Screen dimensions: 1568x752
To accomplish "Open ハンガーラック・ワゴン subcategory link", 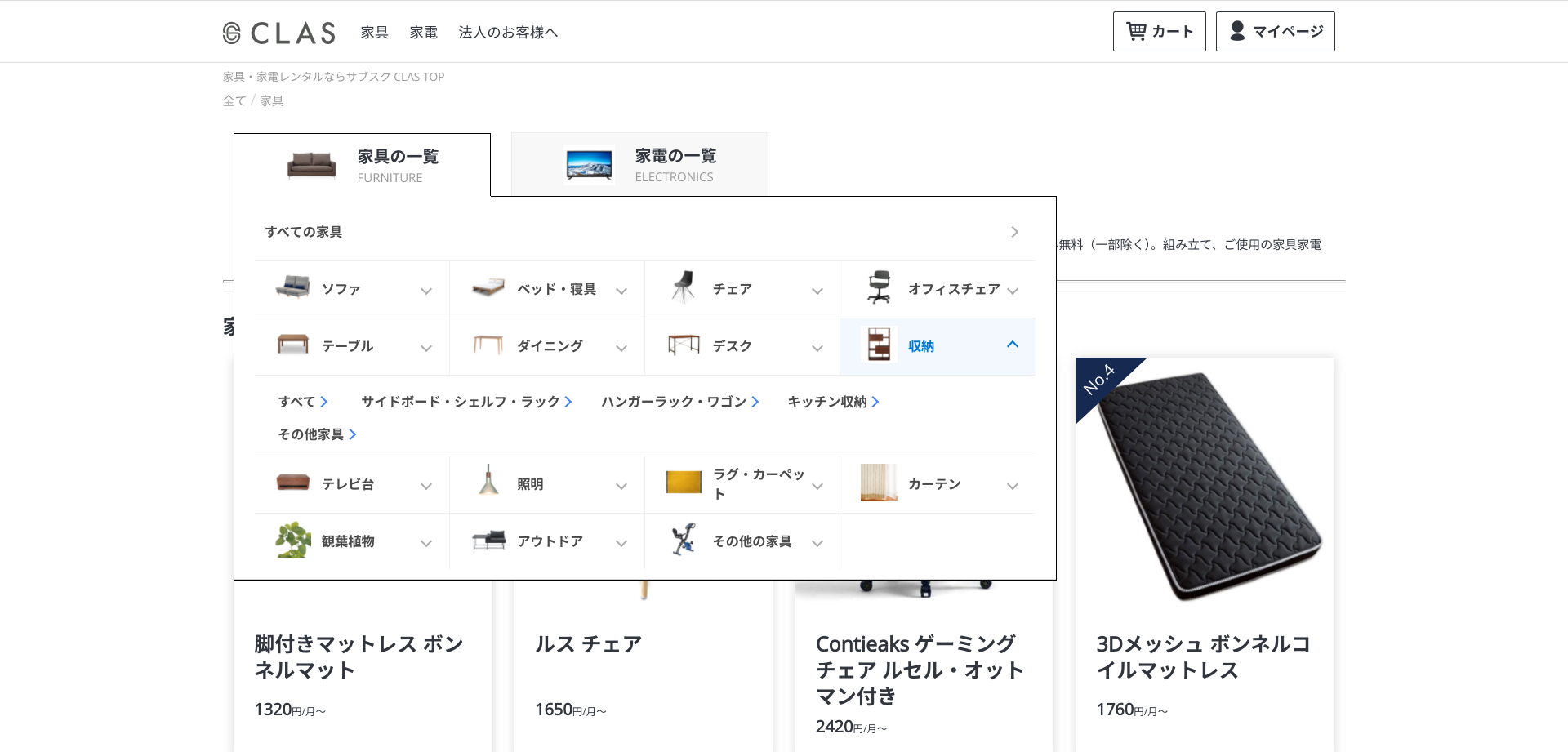I will tap(680, 402).
